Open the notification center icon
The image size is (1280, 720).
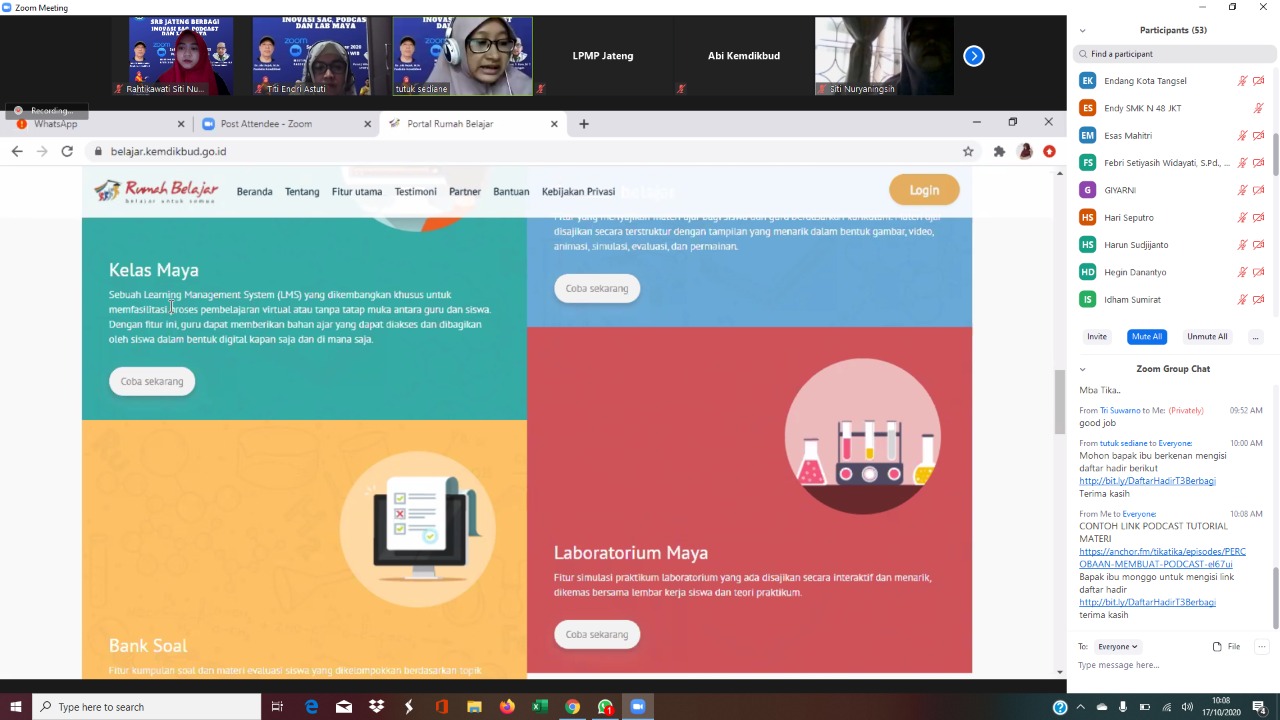click(x=1260, y=707)
